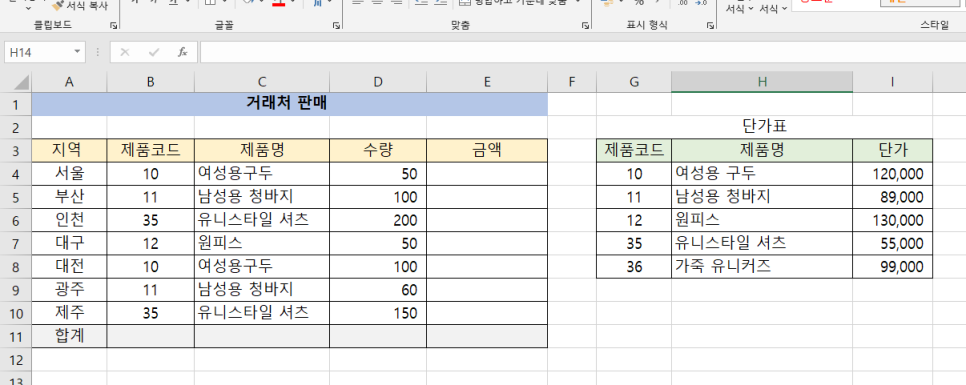Select the 대전 cell
This screenshot has width=966, height=385.
pyautogui.click(x=69, y=267)
